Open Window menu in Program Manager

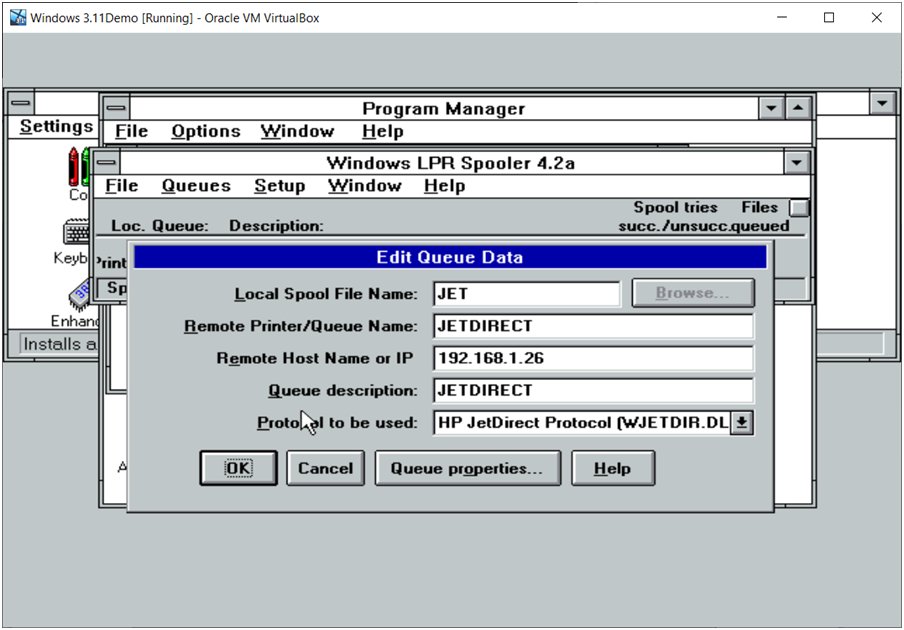pyautogui.click(x=297, y=131)
